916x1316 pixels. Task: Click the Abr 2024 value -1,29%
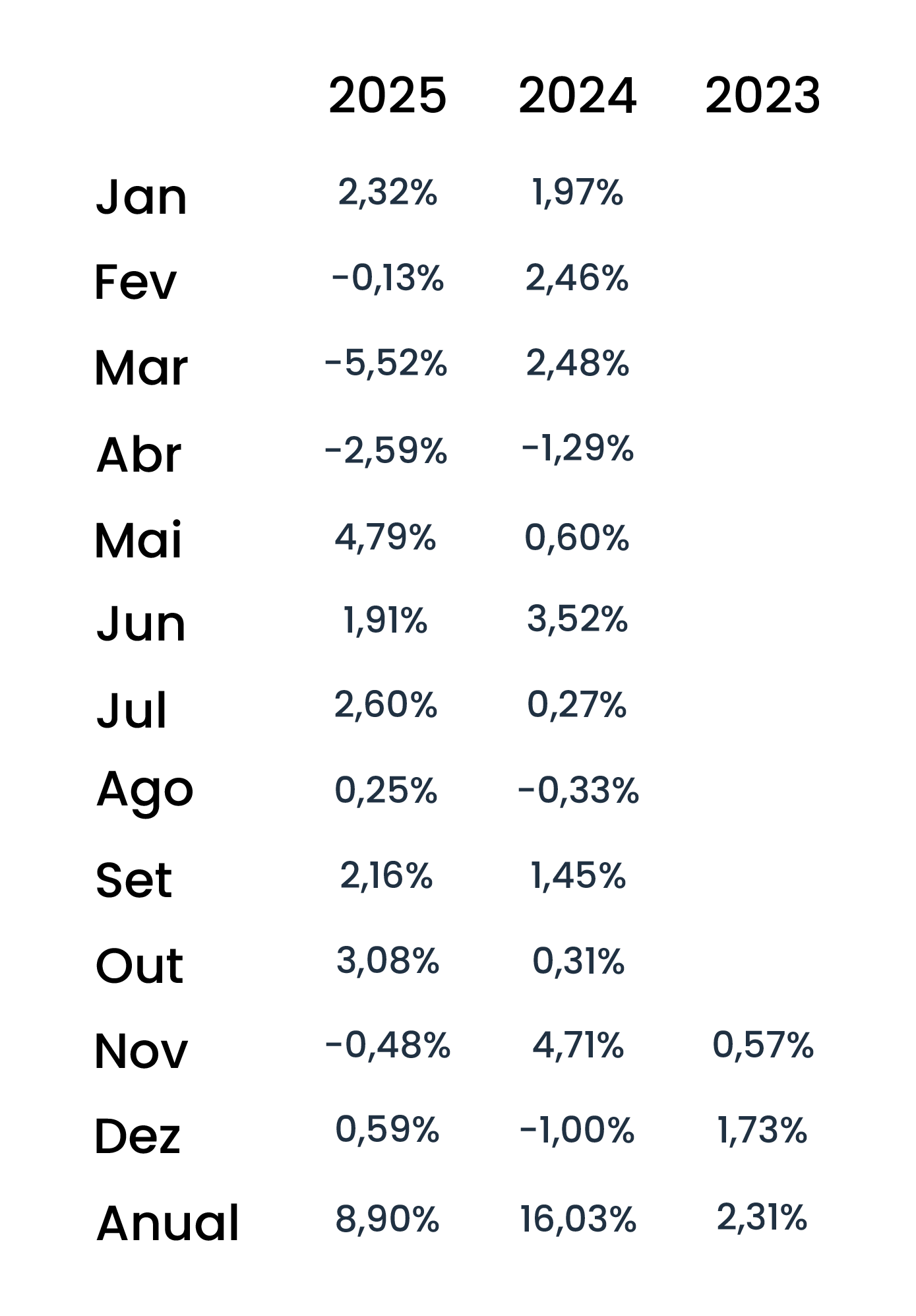coord(578,449)
